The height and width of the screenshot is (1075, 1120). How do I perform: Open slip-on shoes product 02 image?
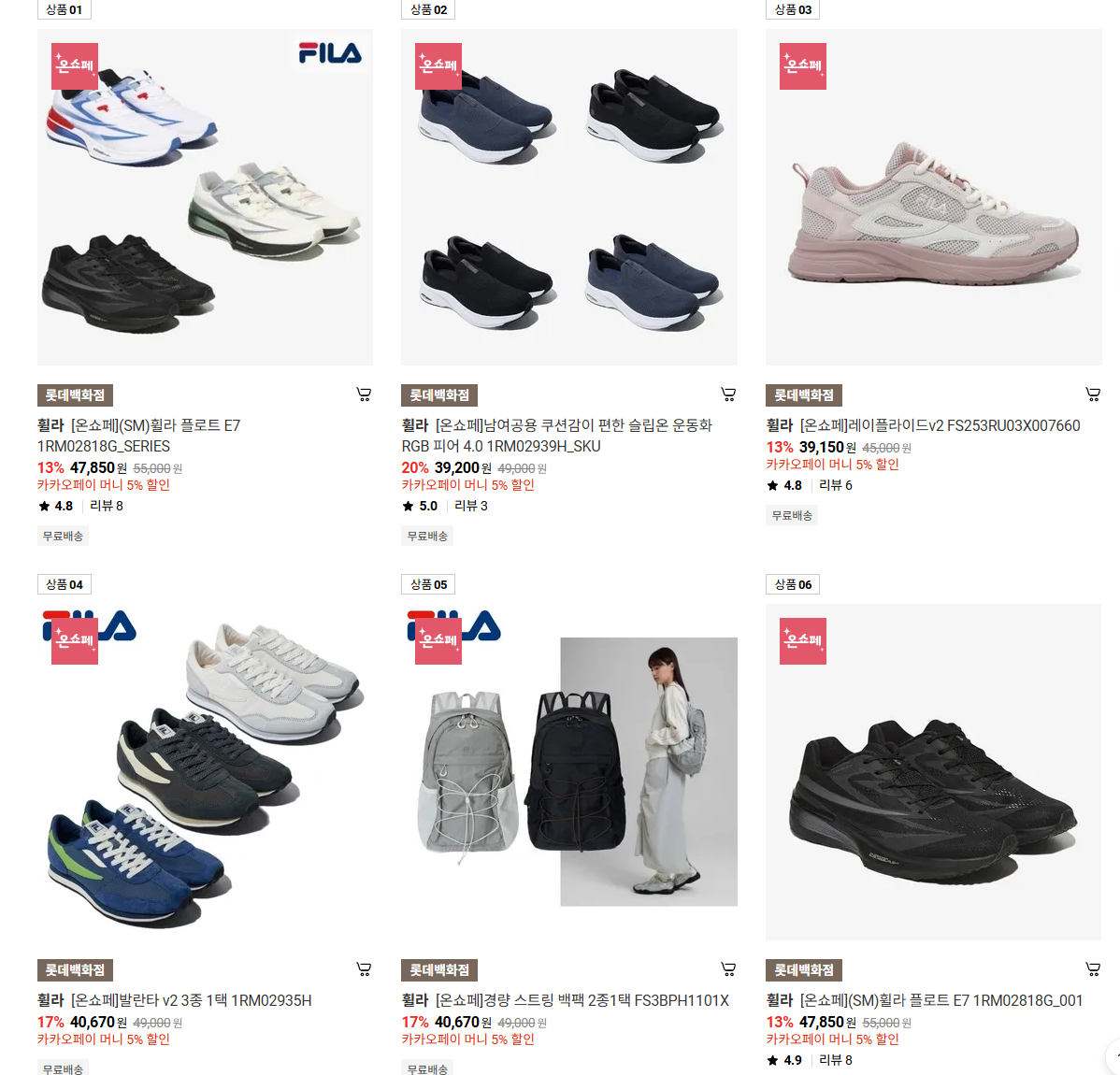569,197
